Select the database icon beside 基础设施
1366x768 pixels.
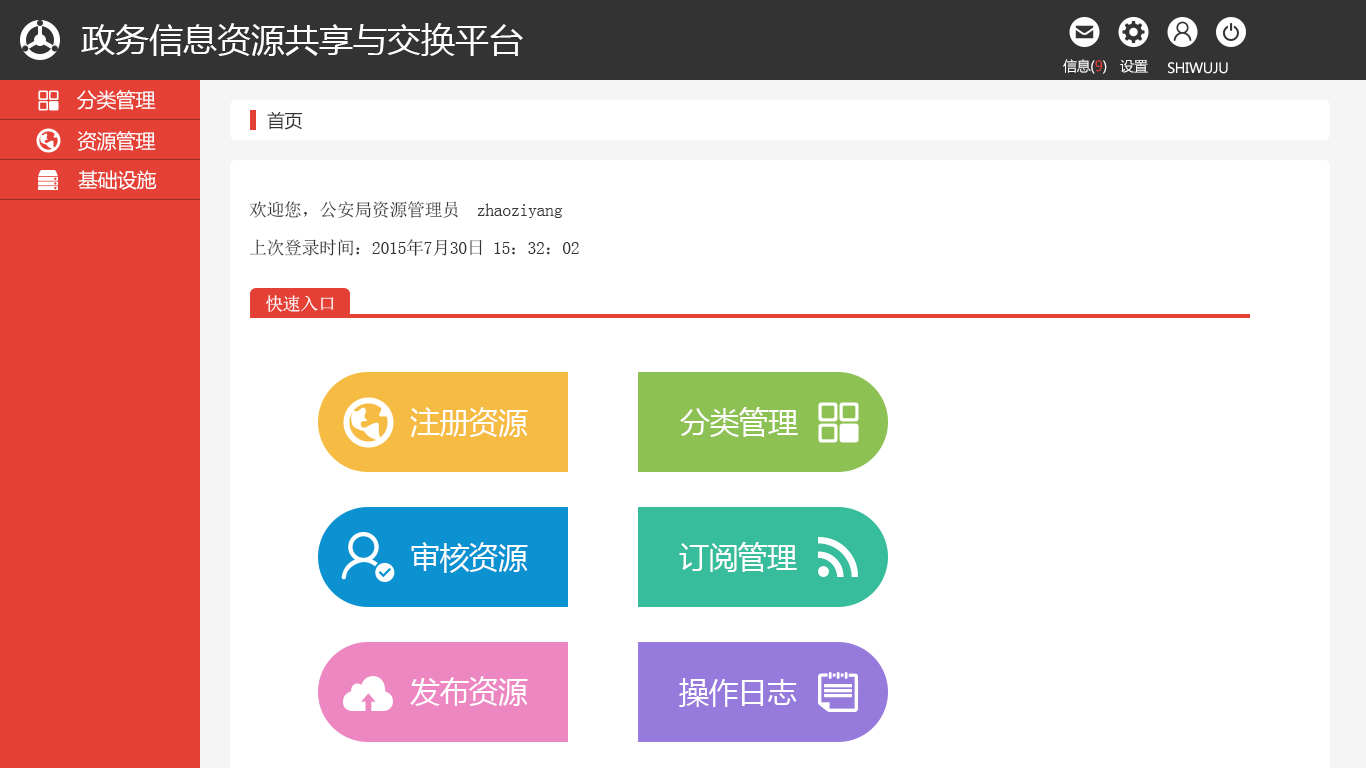coord(46,180)
